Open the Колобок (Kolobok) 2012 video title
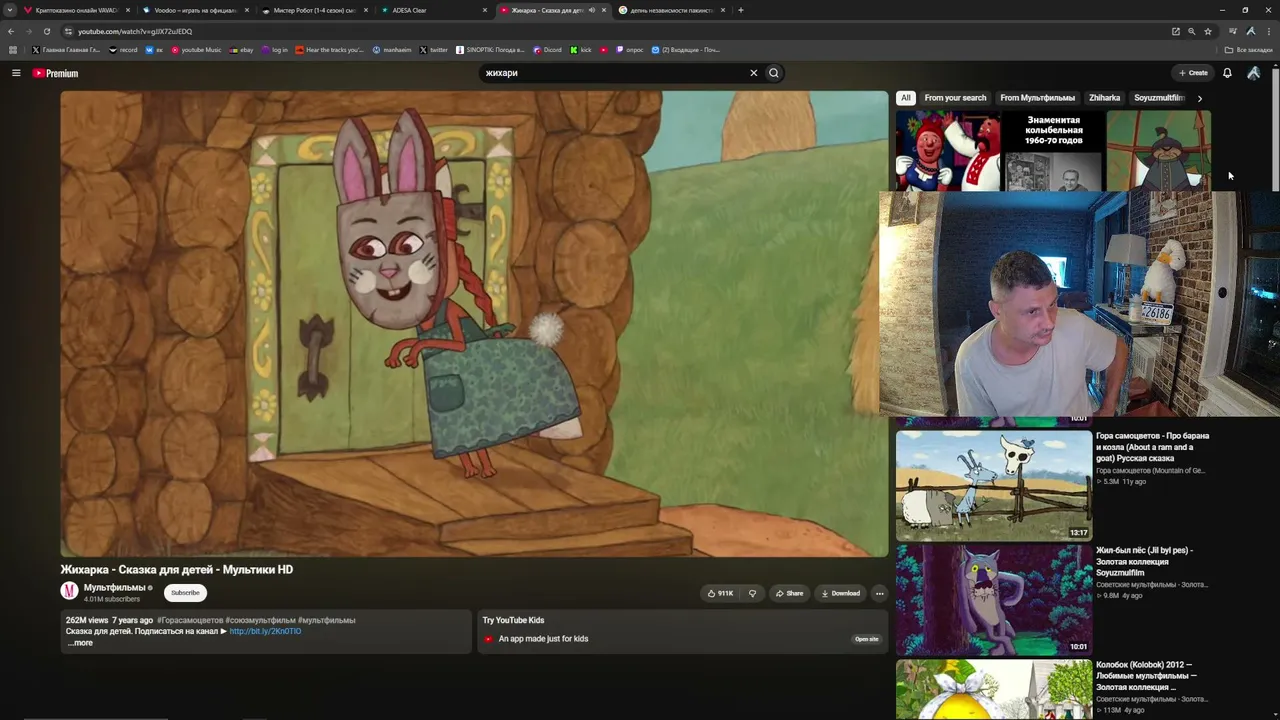1280x720 pixels. 1145,676
